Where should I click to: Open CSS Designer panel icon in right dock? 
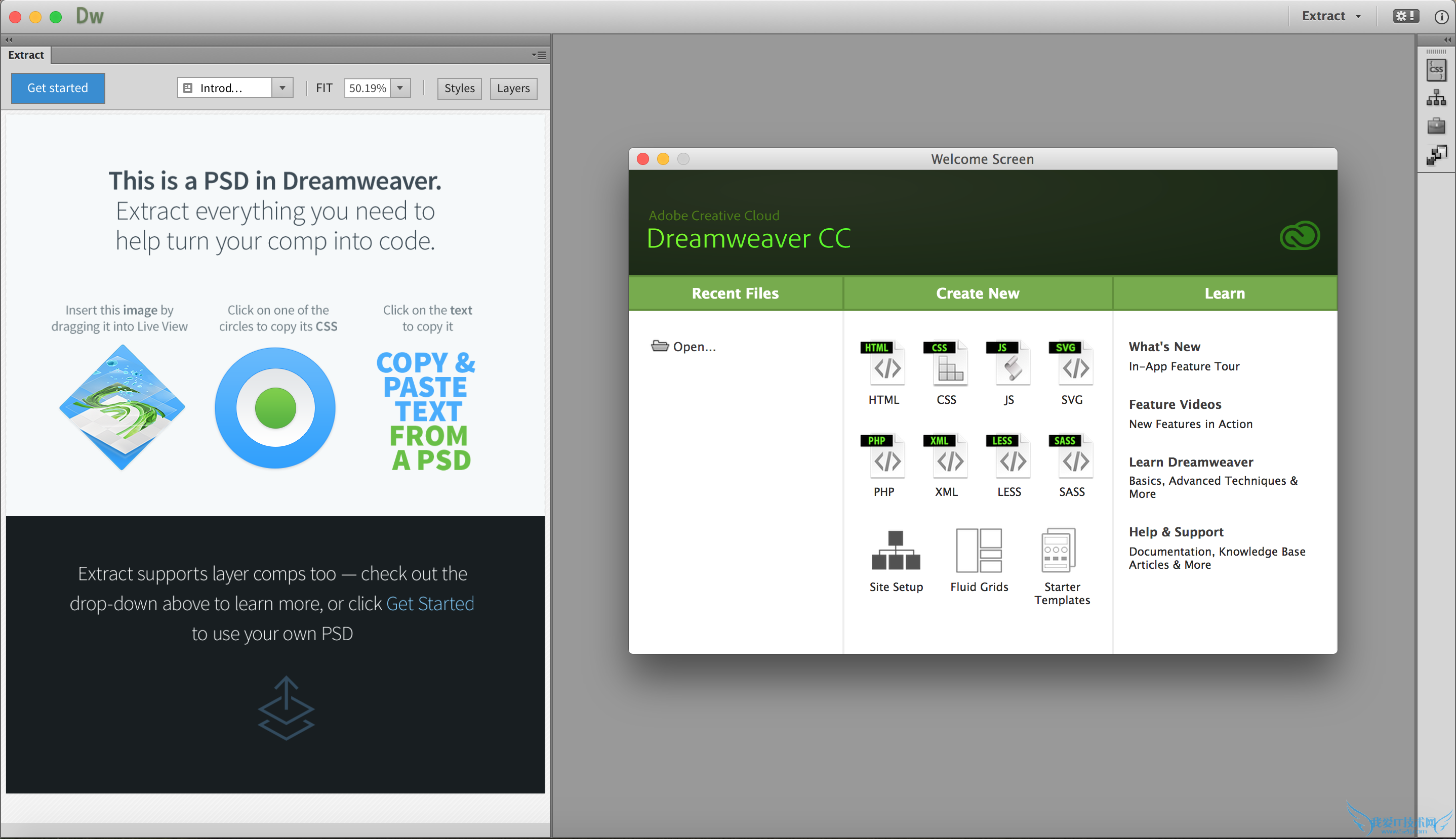[x=1435, y=70]
